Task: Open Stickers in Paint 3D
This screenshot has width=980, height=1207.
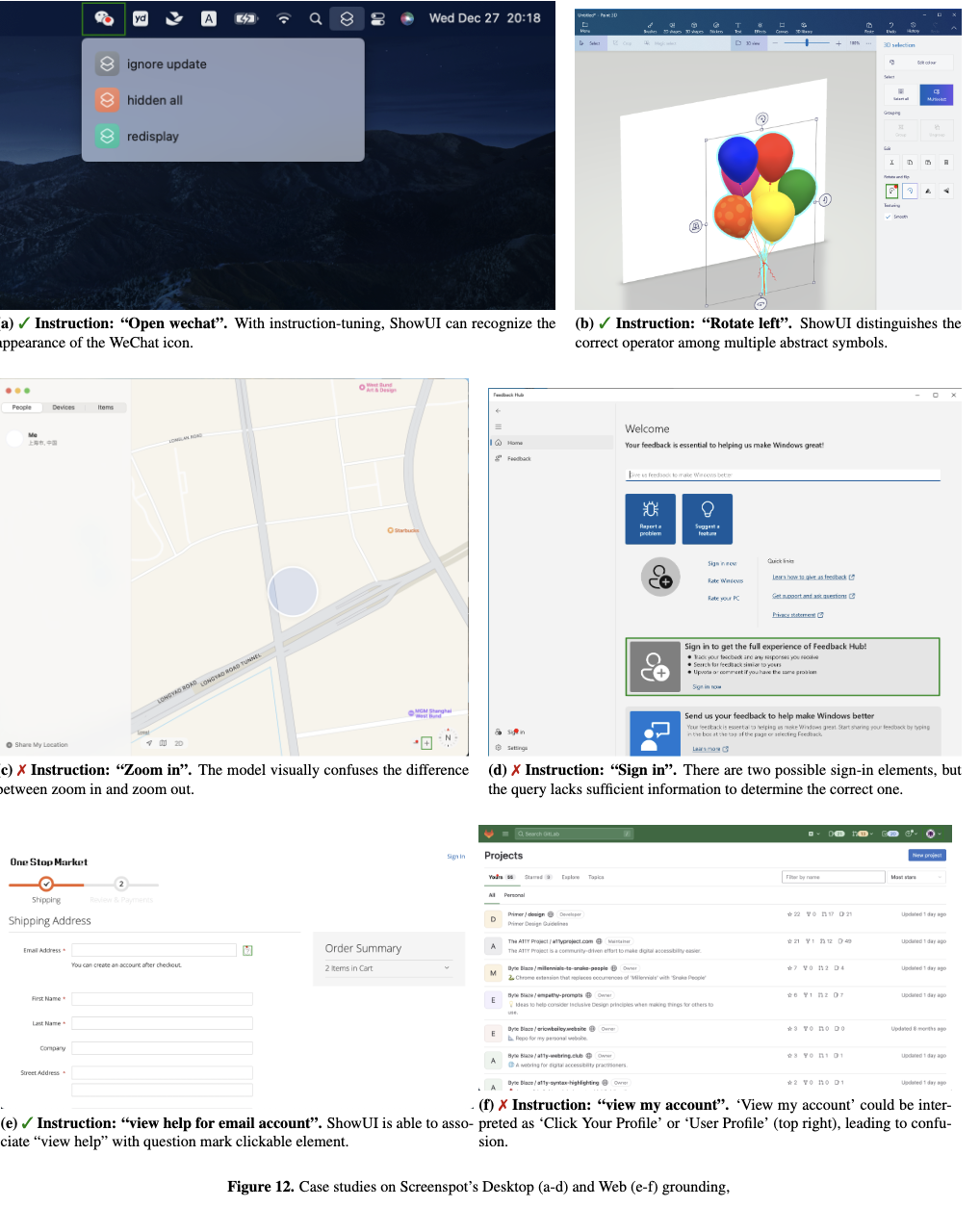Action: tap(716, 28)
